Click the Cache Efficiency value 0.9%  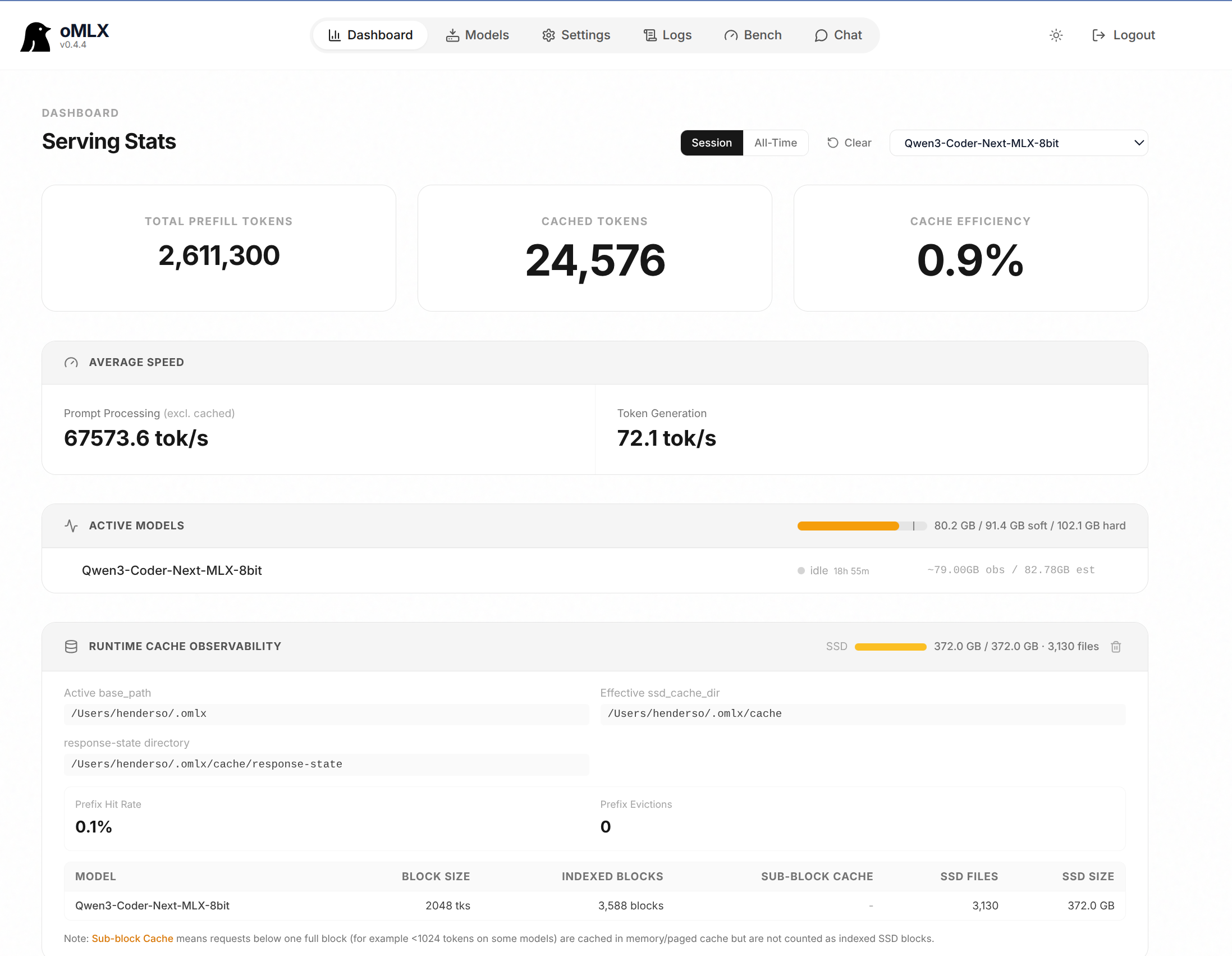coord(970,260)
